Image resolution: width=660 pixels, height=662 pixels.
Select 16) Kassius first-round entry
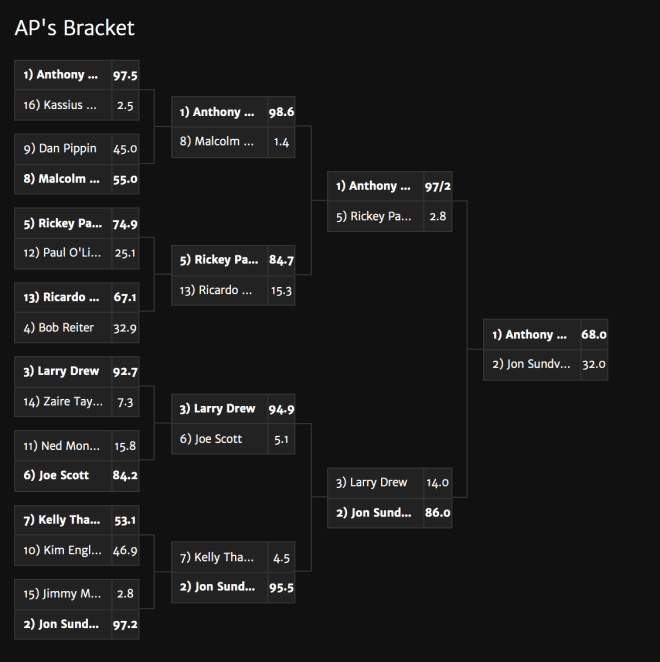click(77, 105)
